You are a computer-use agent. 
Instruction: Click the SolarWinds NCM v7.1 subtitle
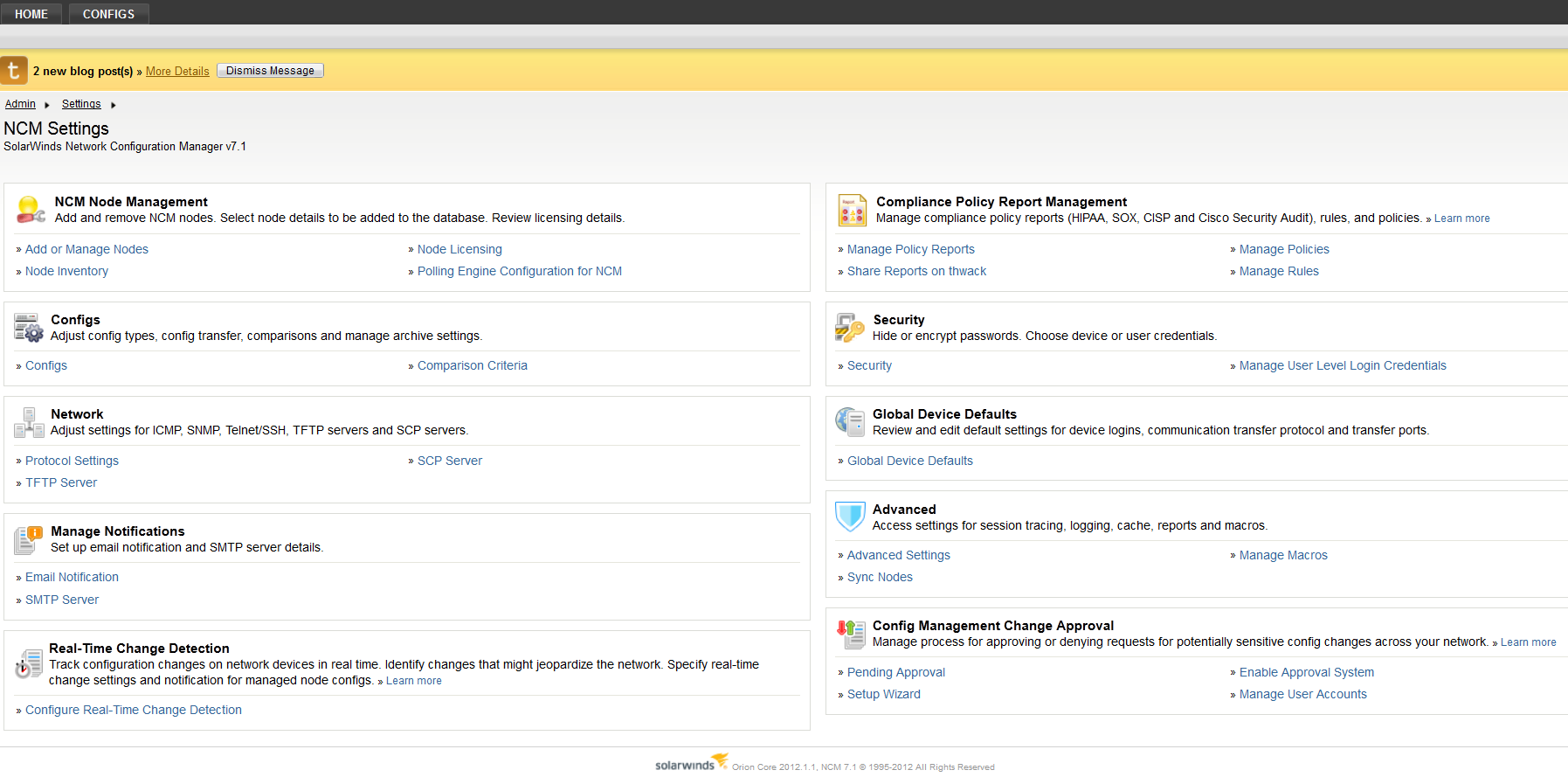pos(125,147)
